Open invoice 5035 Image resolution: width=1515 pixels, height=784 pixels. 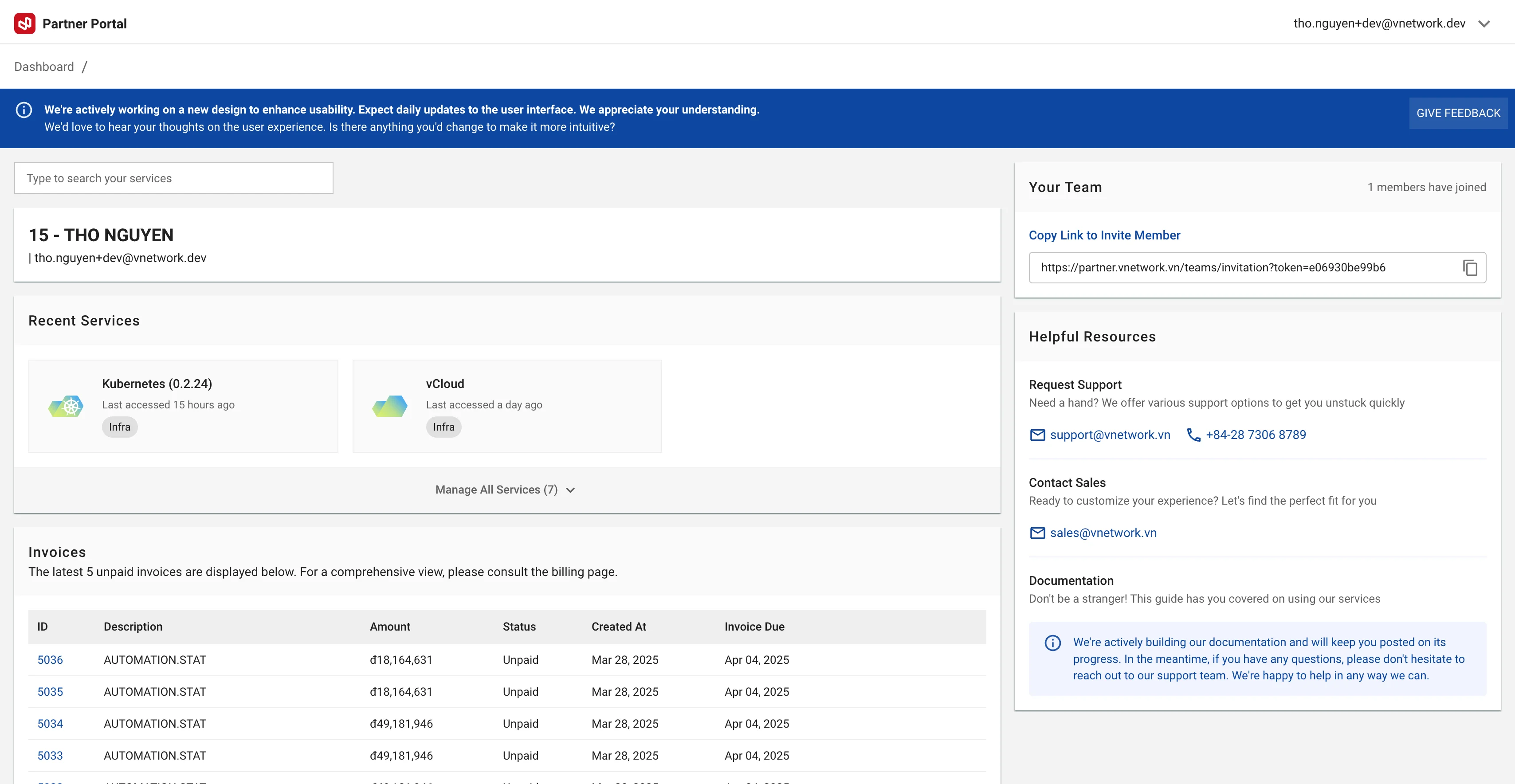click(x=50, y=692)
